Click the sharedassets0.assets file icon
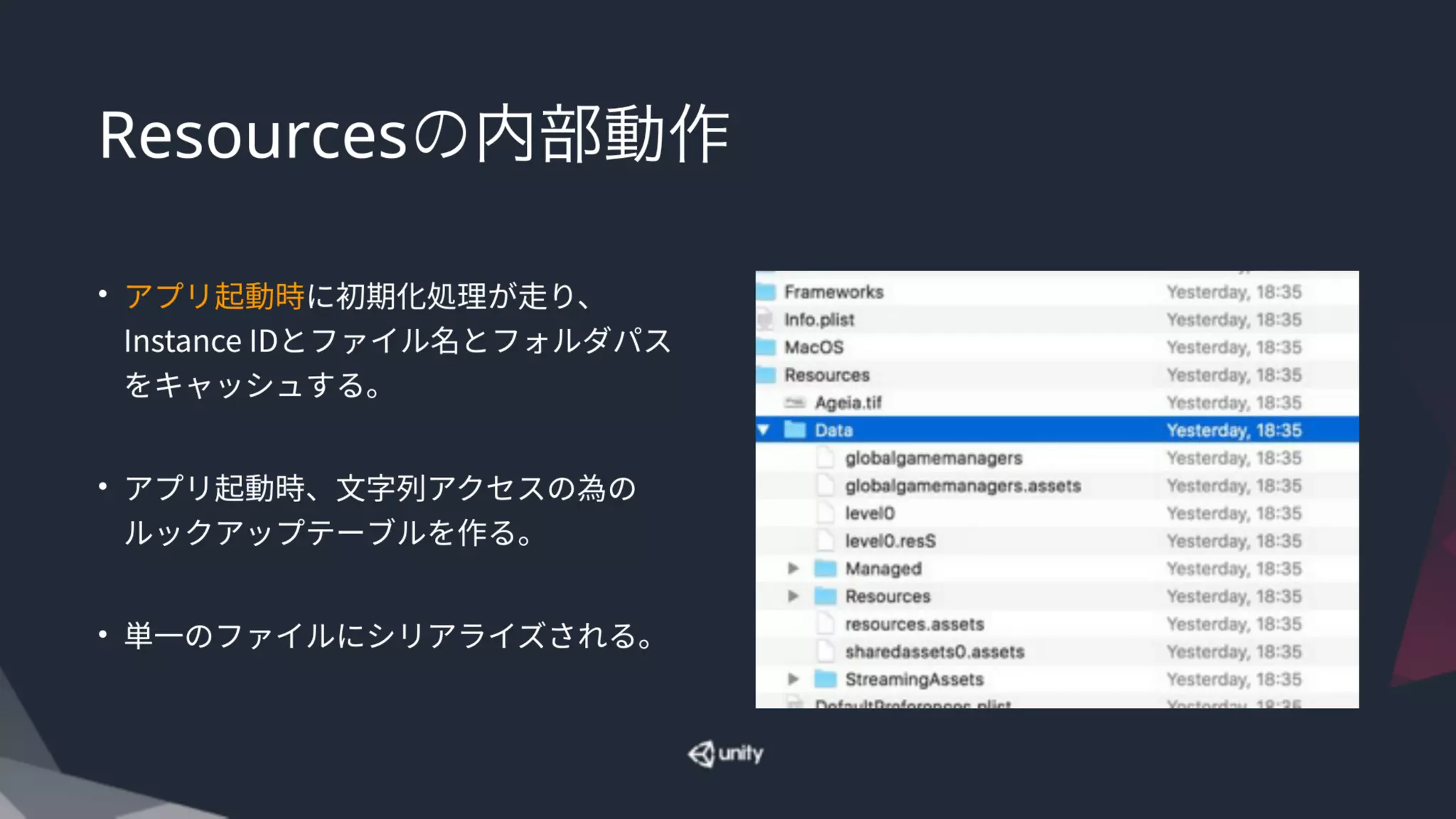This screenshot has height=819, width=1456. click(825, 651)
